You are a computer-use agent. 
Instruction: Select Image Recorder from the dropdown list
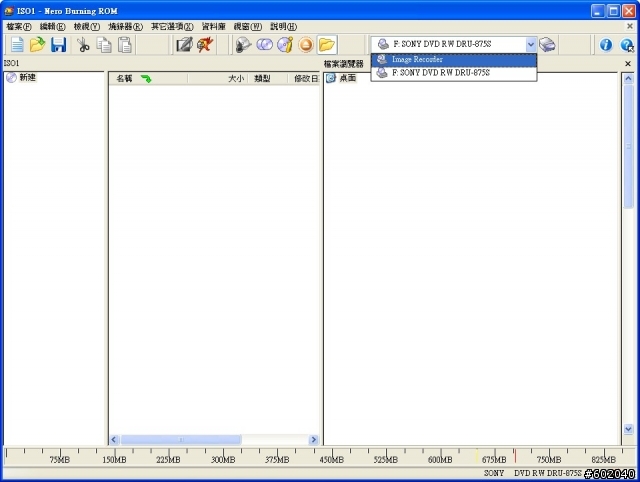pos(454,60)
